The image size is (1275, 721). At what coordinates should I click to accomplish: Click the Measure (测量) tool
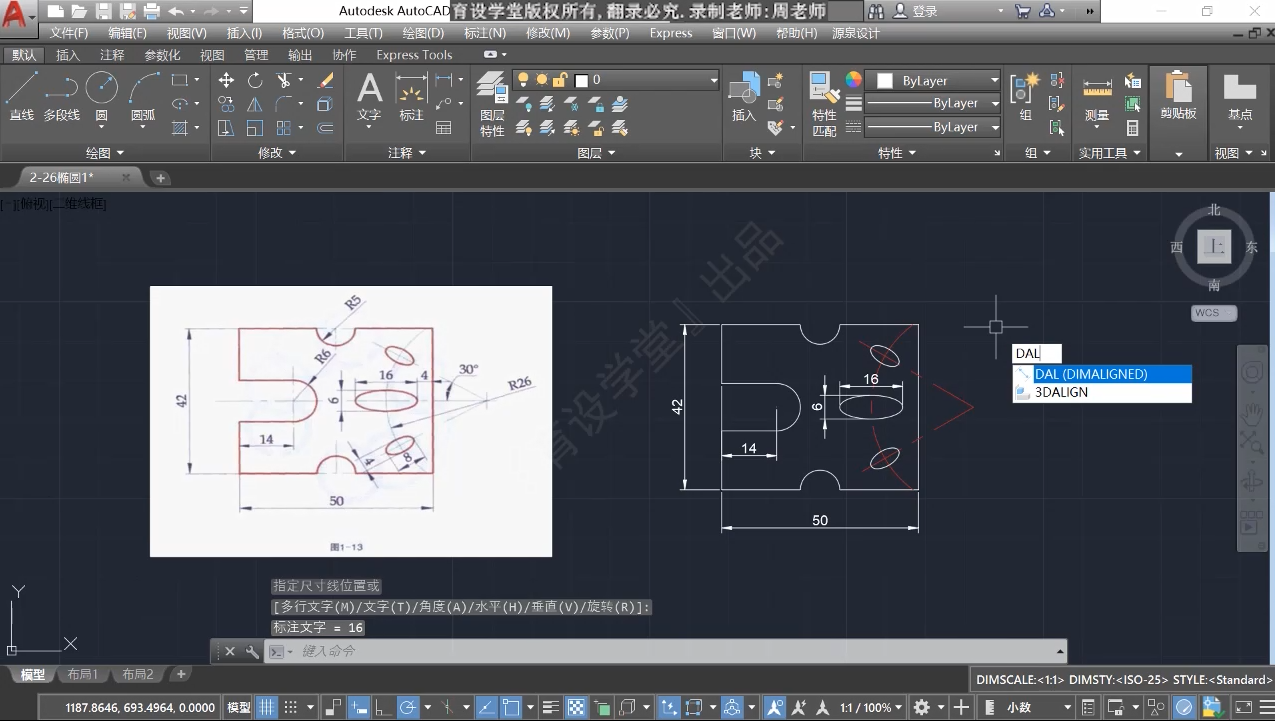[x=1097, y=96]
